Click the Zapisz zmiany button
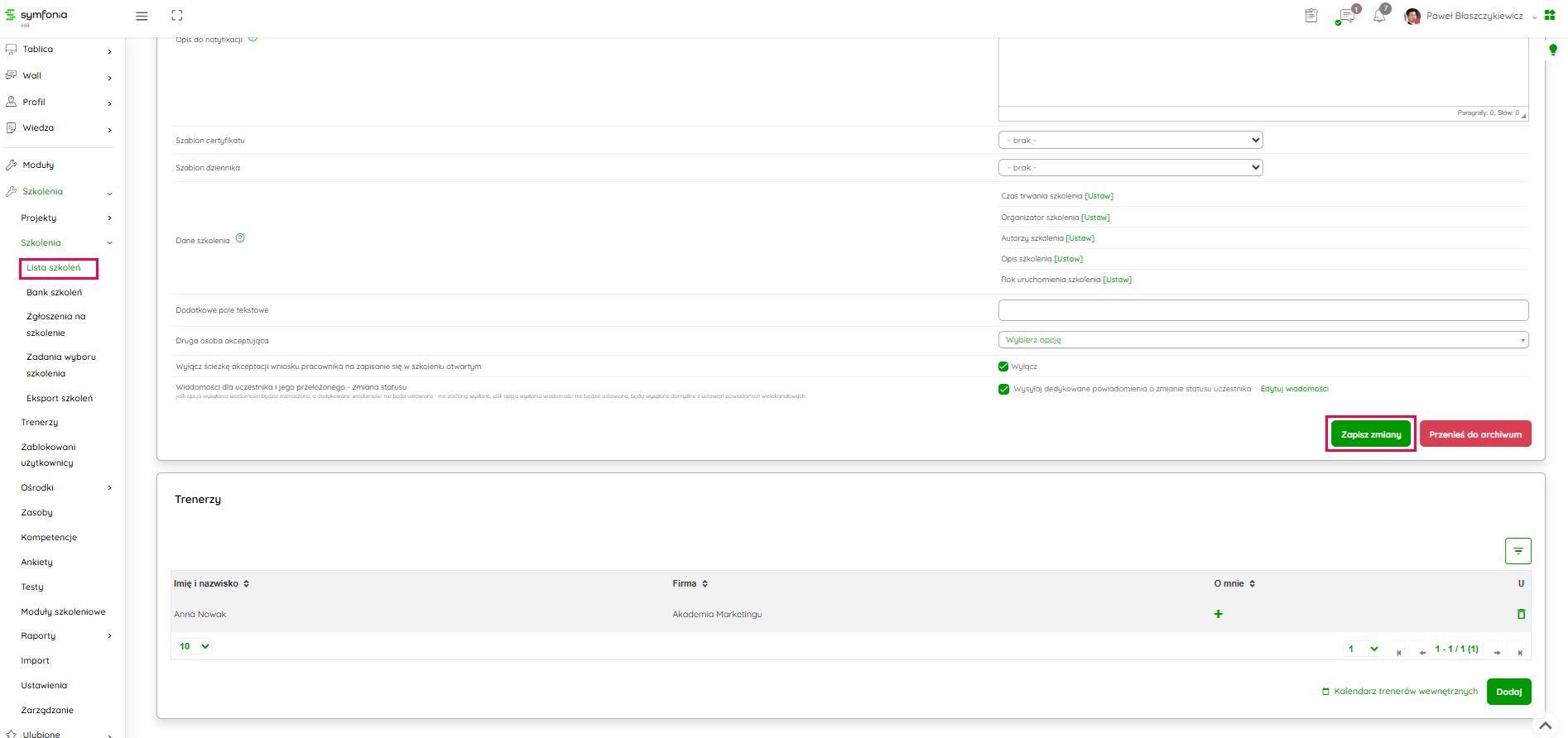Image resolution: width=1568 pixels, height=738 pixels. 1370,434
